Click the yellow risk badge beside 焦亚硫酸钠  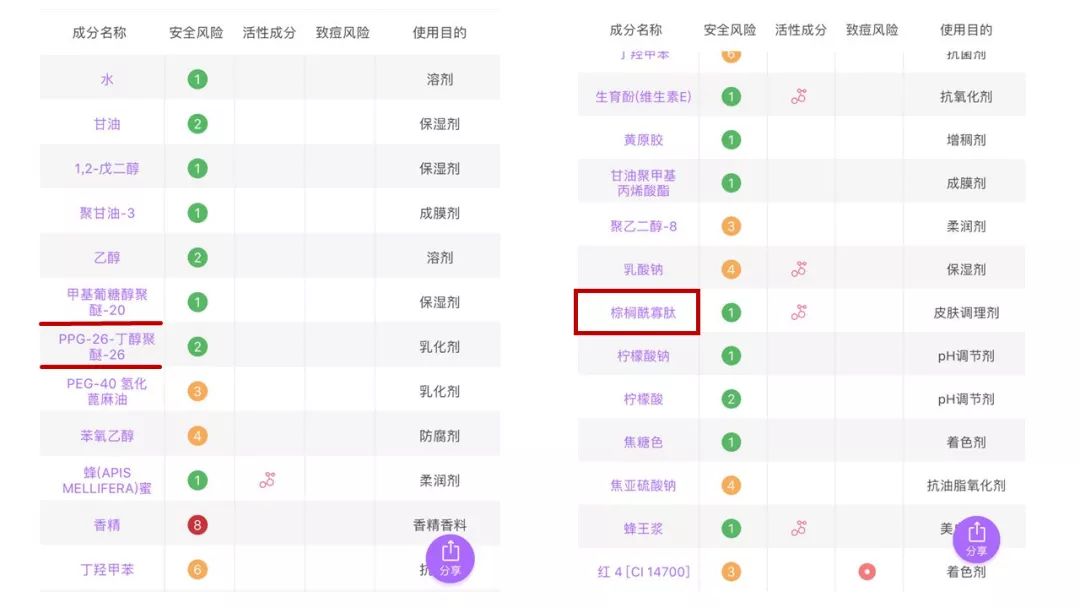730,484
